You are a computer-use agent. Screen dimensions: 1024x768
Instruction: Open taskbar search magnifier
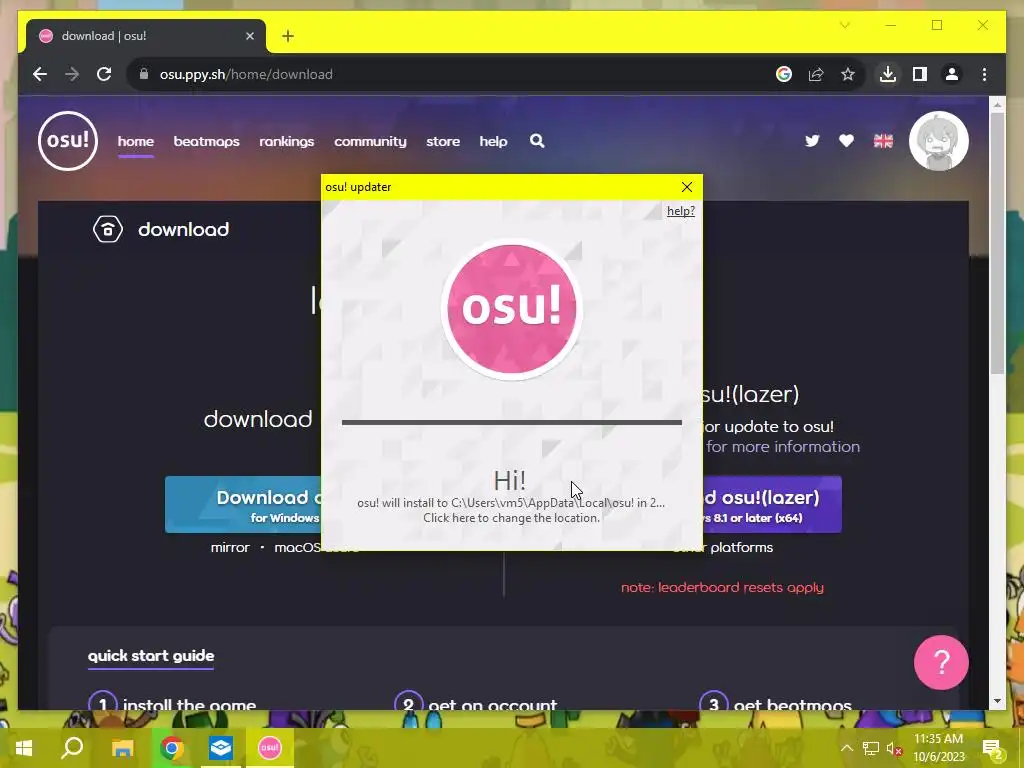click(72, 748)
